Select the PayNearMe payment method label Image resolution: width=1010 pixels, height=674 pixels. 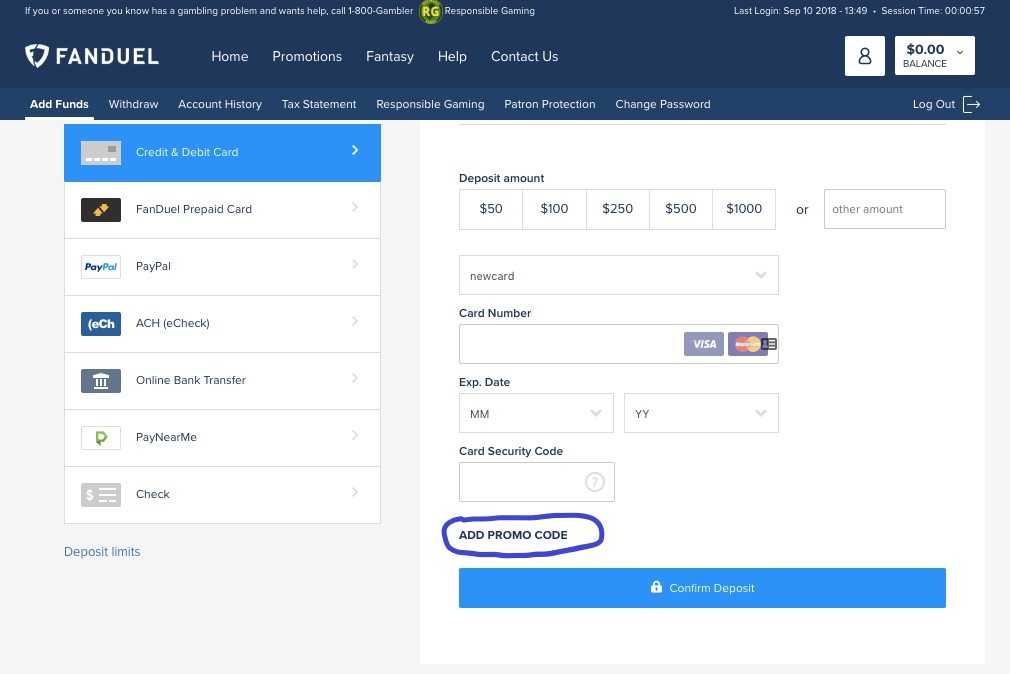166,437
